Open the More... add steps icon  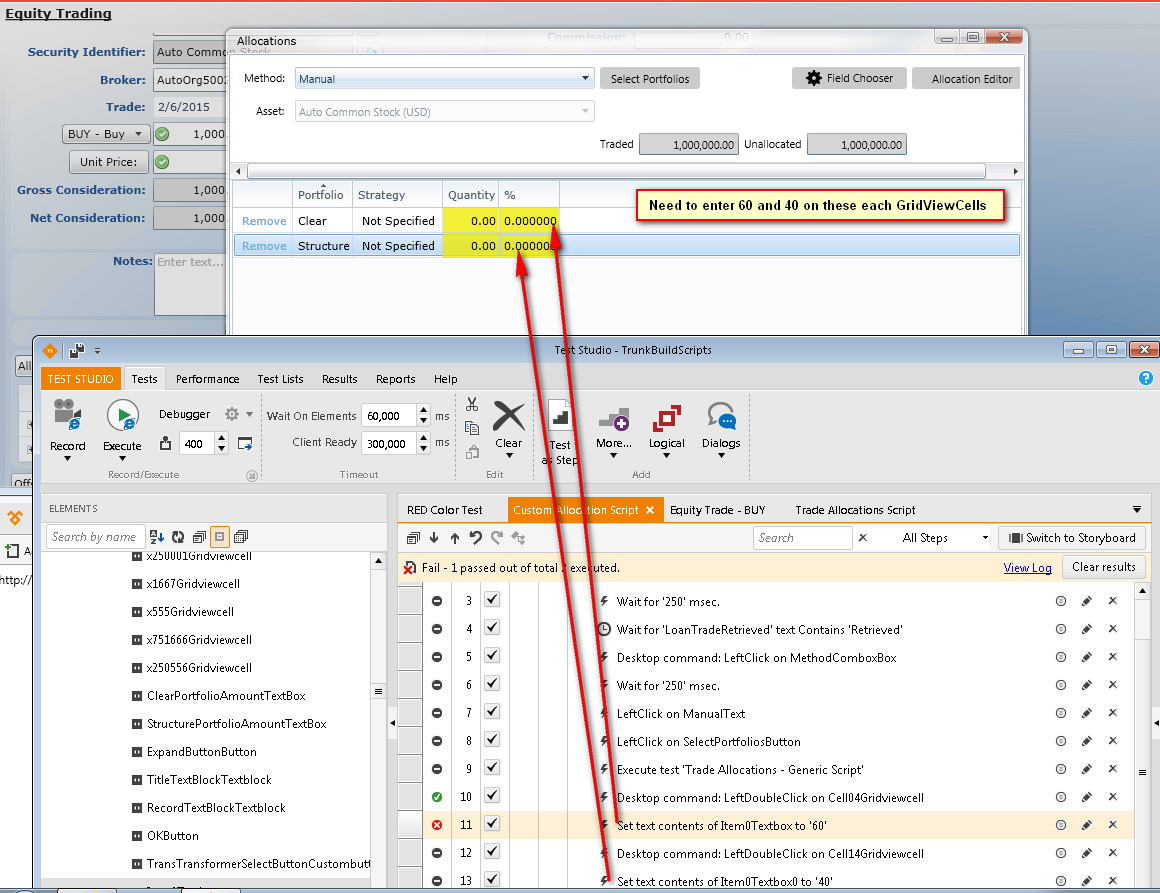pos(614,419)
